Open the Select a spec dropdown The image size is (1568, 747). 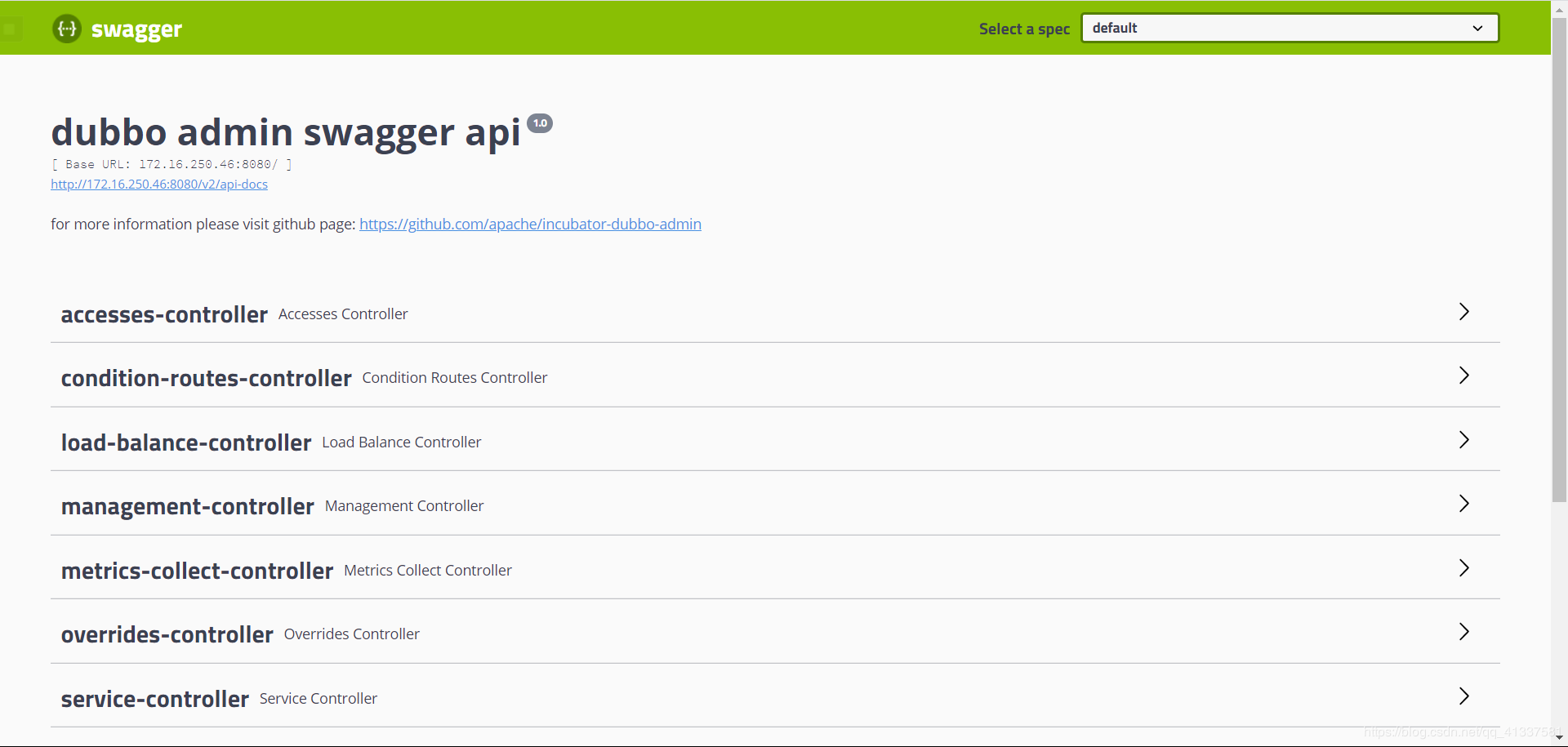coord(1290,28)
